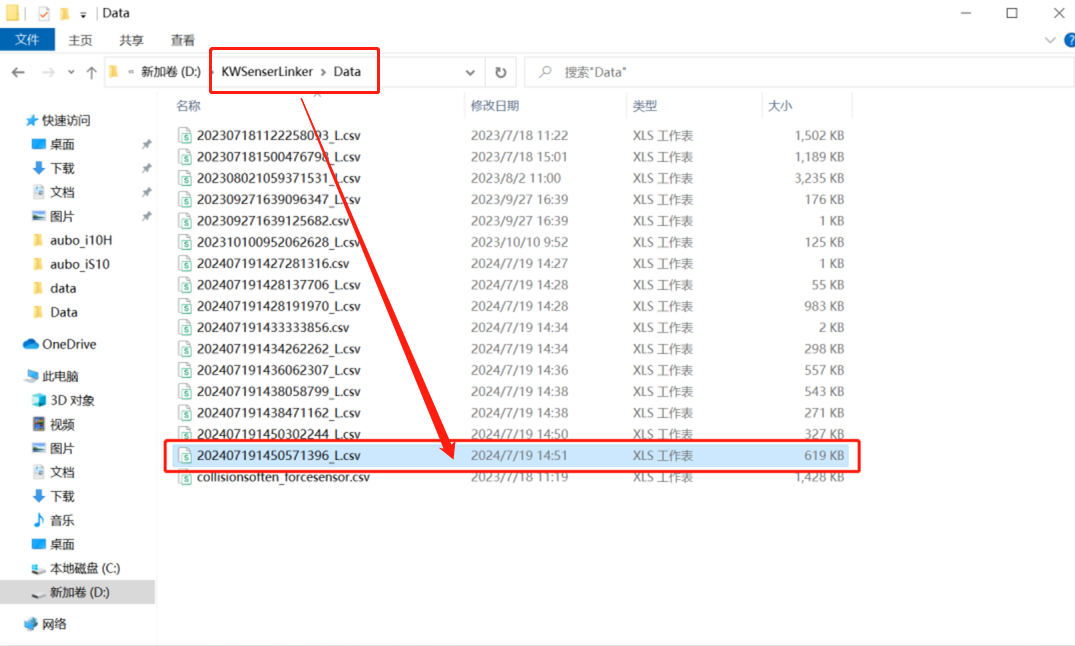This screenshot has width=1075, height=646.
Task: Switch to the 查看 ribbon tab
Action: 183,40
